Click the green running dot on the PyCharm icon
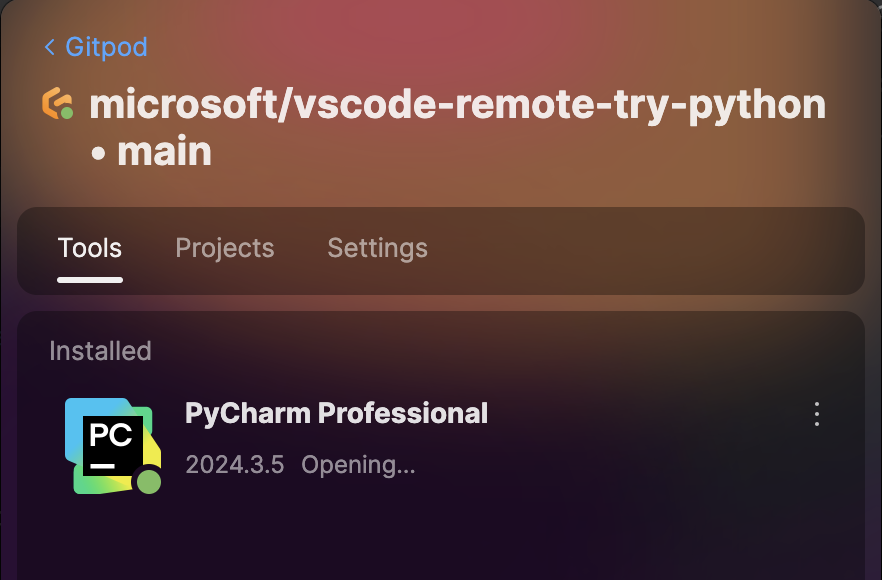882x580 pixels. pyautogui.click(x=149, y=482)
